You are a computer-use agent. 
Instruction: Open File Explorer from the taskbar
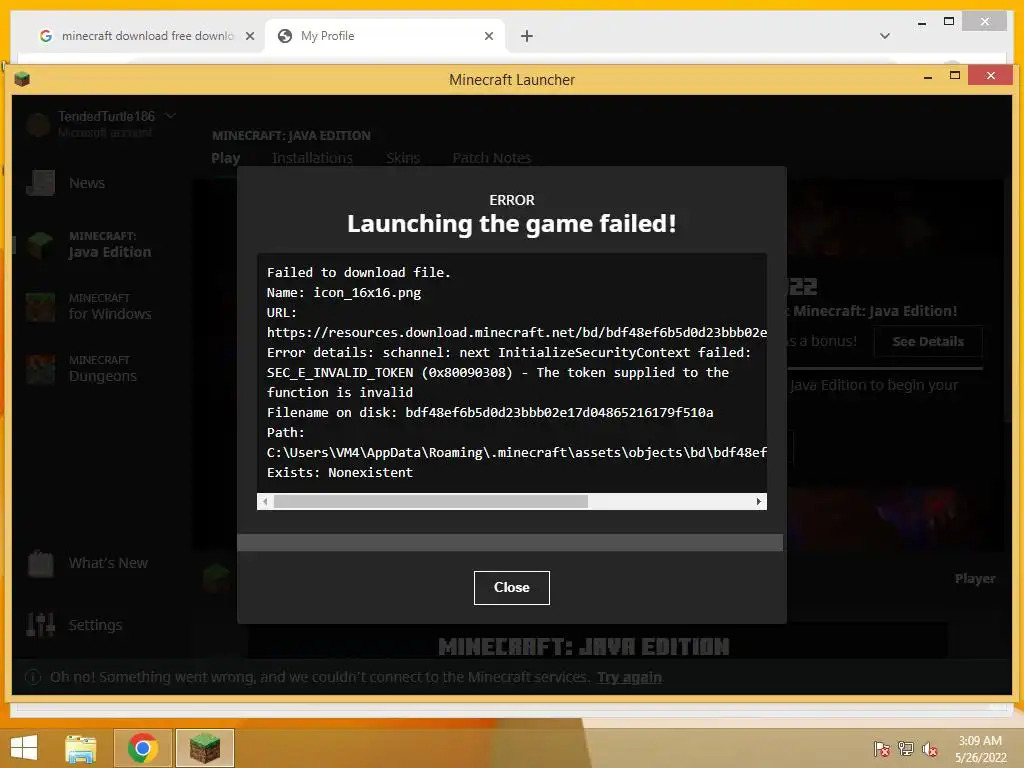[x=81, y=748]
